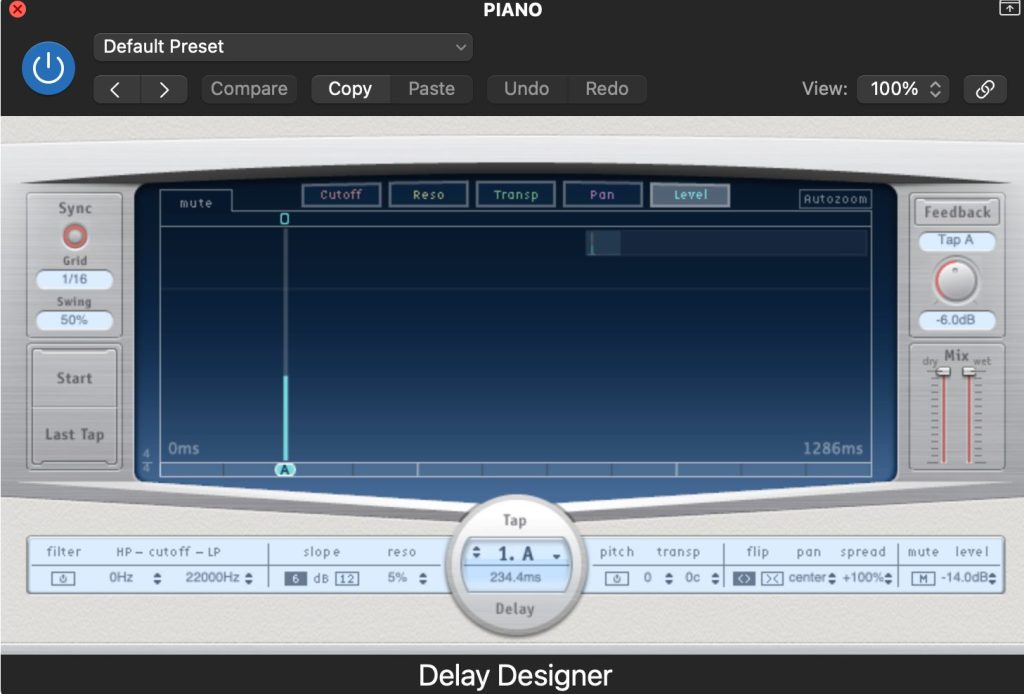Click the Swing 50% value field
The image size is (1024, 694).
coord(74,320)
